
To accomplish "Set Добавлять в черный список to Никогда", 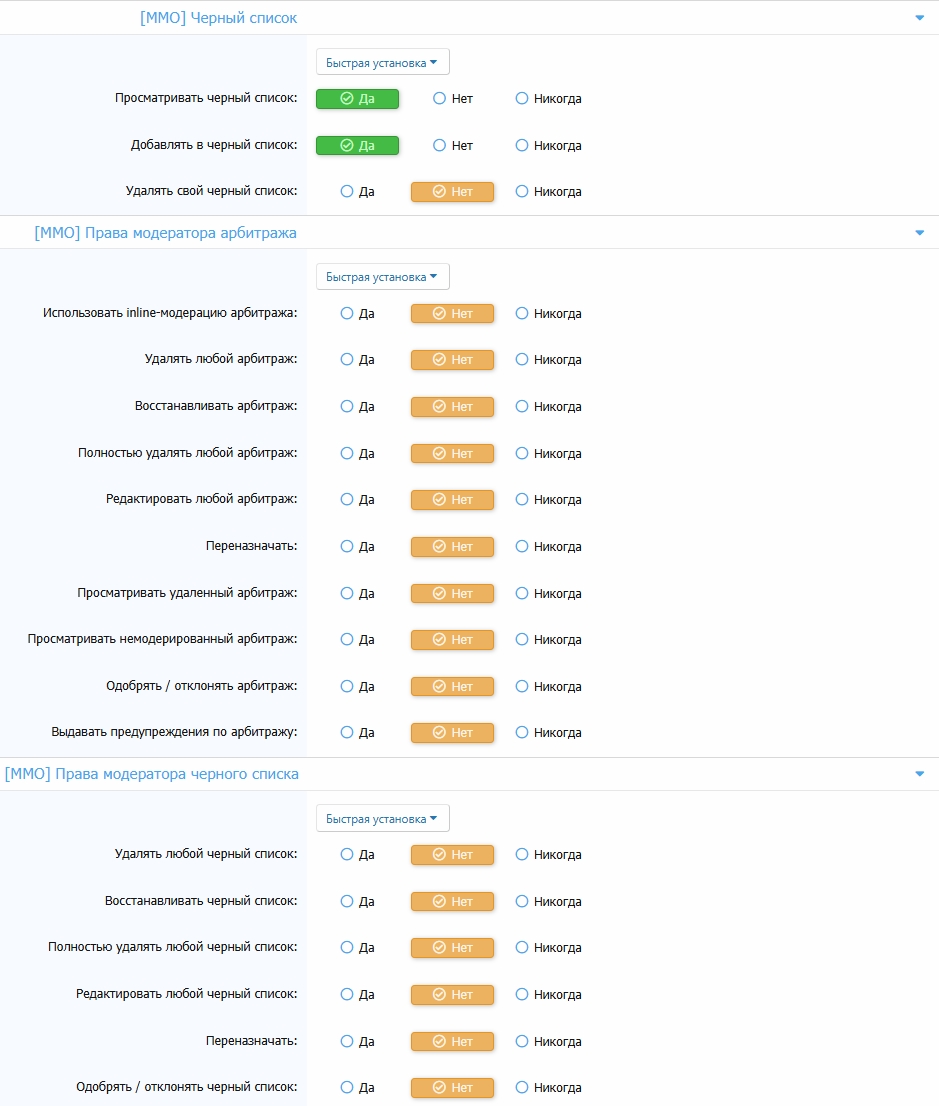I will pos(522,145).
